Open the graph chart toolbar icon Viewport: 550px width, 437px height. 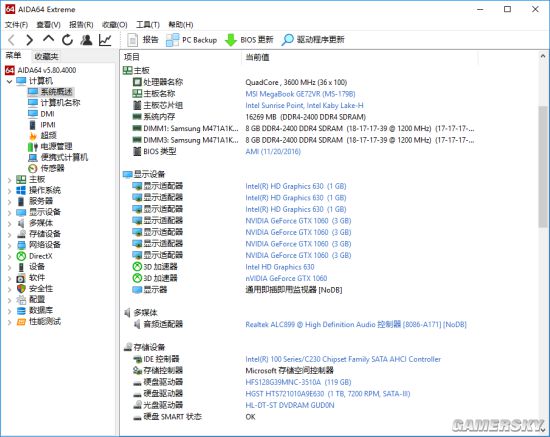pyautogui.click(x=105, y=40)
